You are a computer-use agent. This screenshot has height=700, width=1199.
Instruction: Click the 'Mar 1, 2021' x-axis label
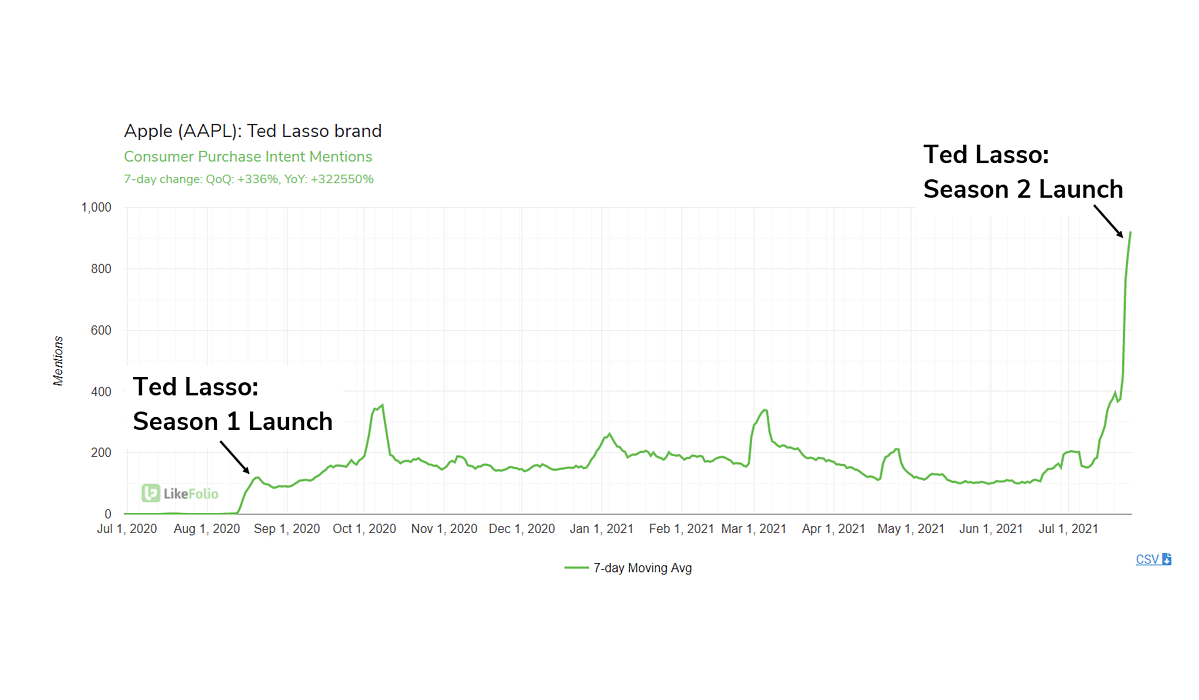754,529
